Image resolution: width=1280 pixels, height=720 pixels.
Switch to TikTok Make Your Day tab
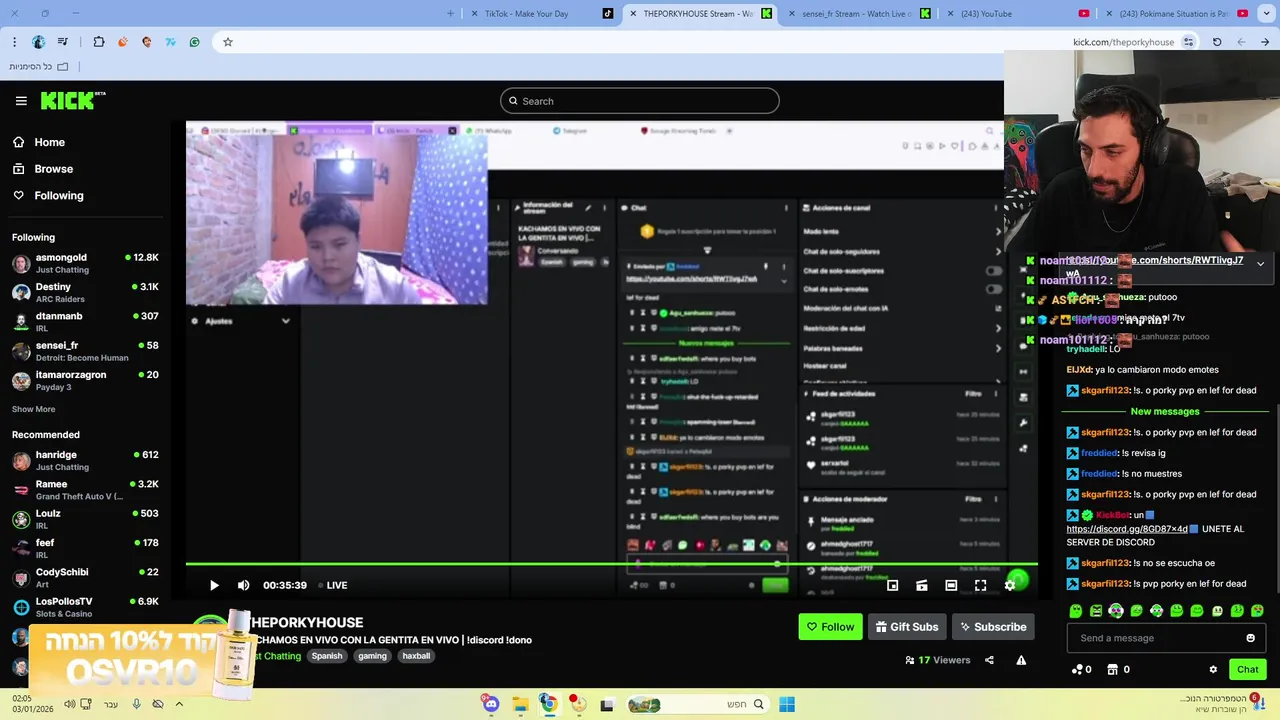coord(540,14)
